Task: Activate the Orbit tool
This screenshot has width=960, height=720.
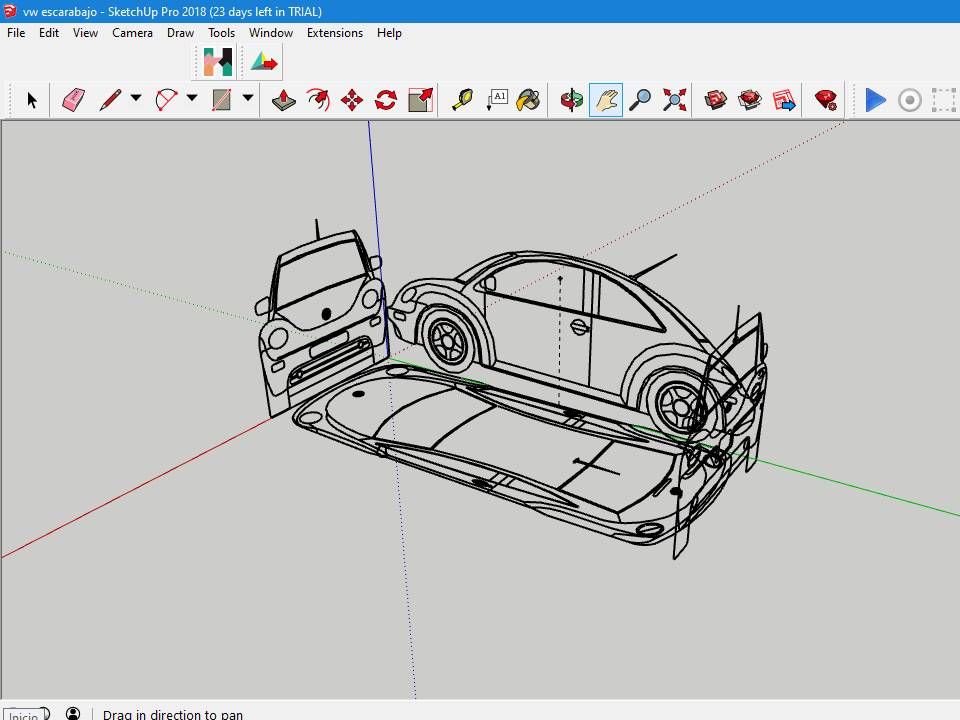Action: pos(572,100)
